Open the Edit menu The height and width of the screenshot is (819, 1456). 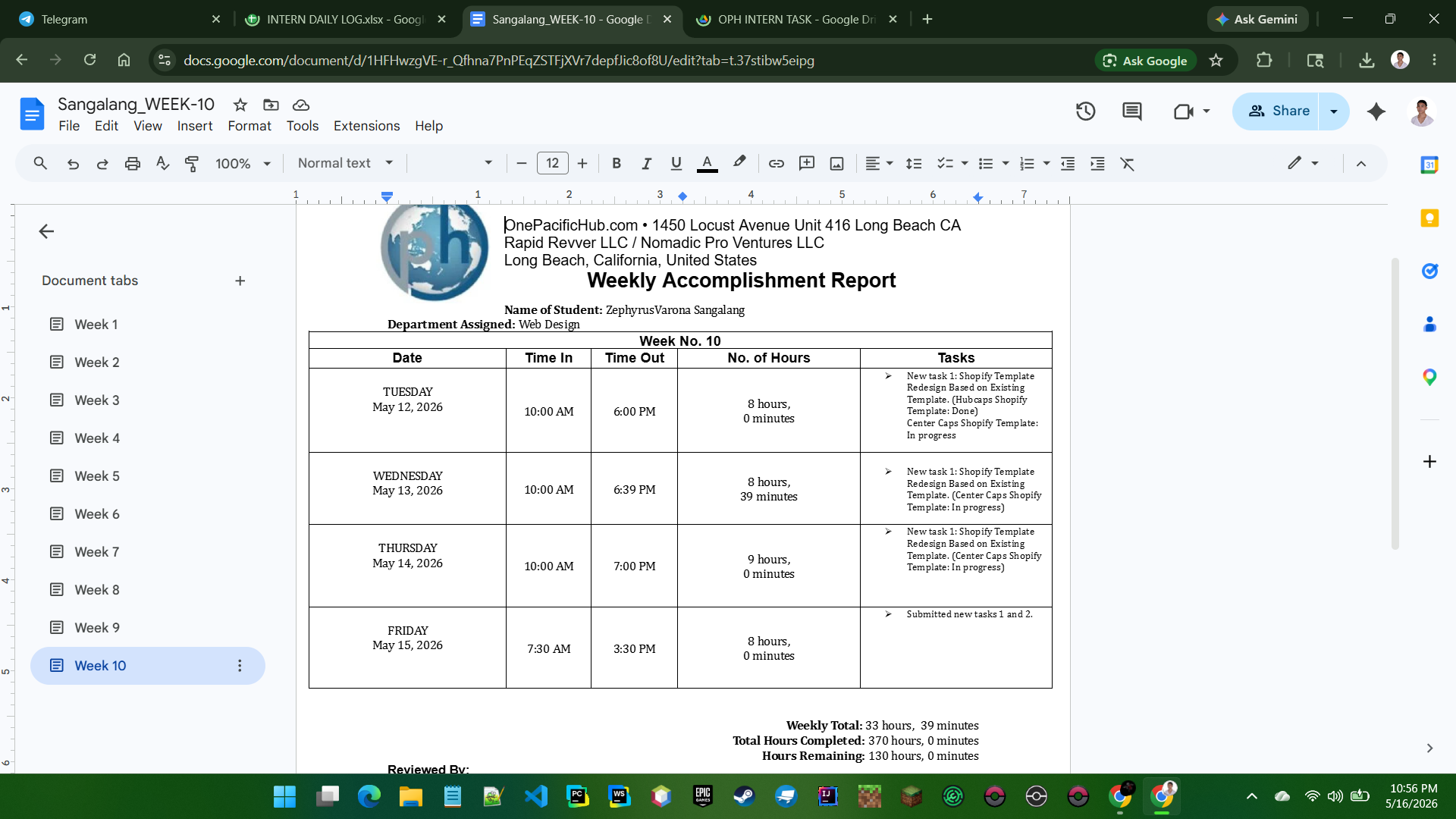coord(106,126)
